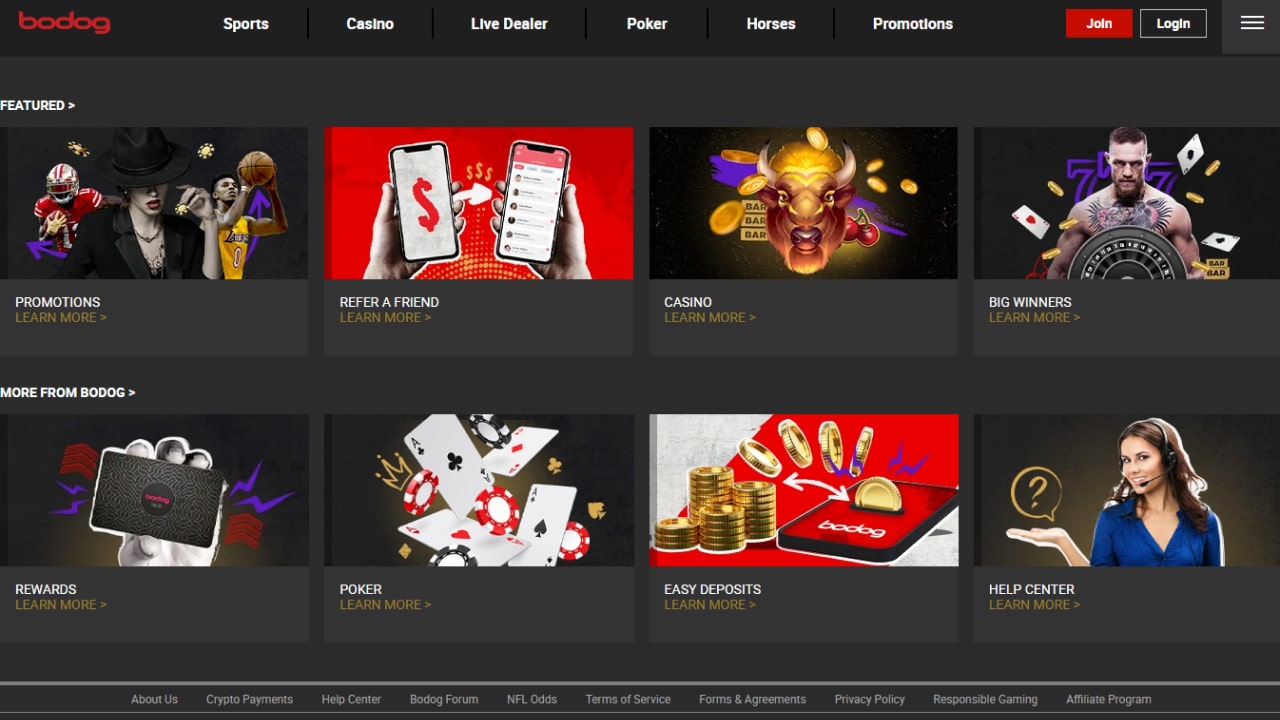Open the Responsible Gaming footer link
Image resolution: width=1280 pixels, height=720 pixels.
[985, 700]
